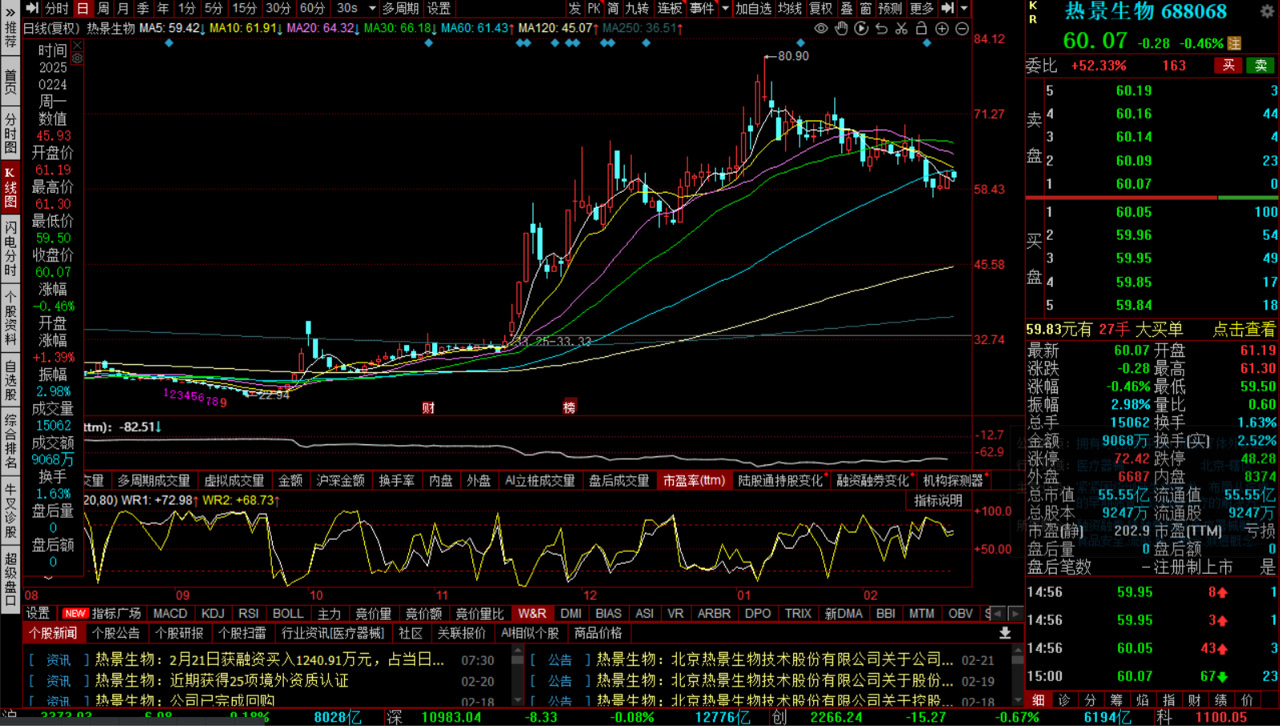The height and width of the screenshot is (726, 1280).
Task: Click the buy-1 price 60.05
Action: pos(1135,212)
